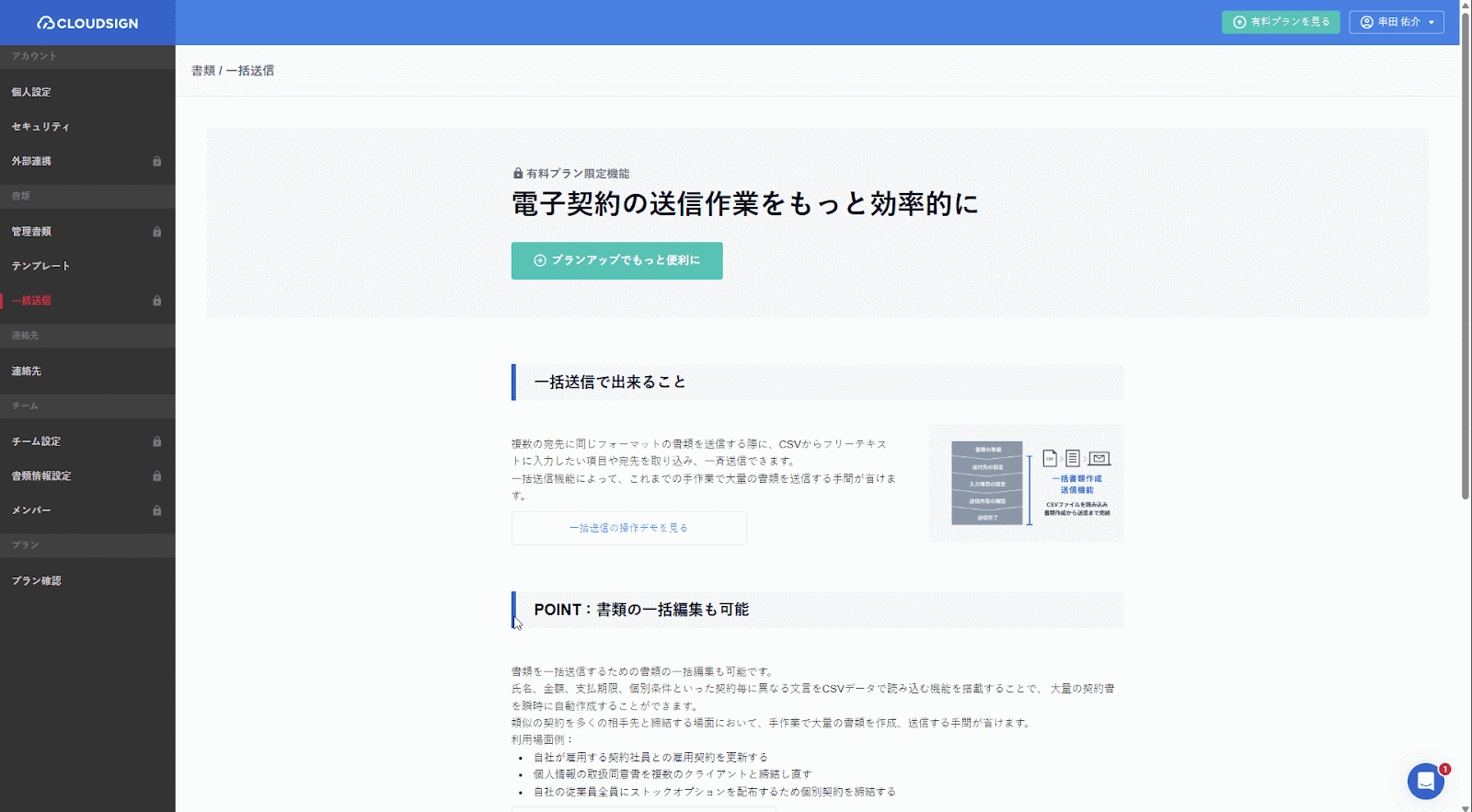Click lock icon beside 一括送信
The image size is (1472, 812).
point(156,301)
